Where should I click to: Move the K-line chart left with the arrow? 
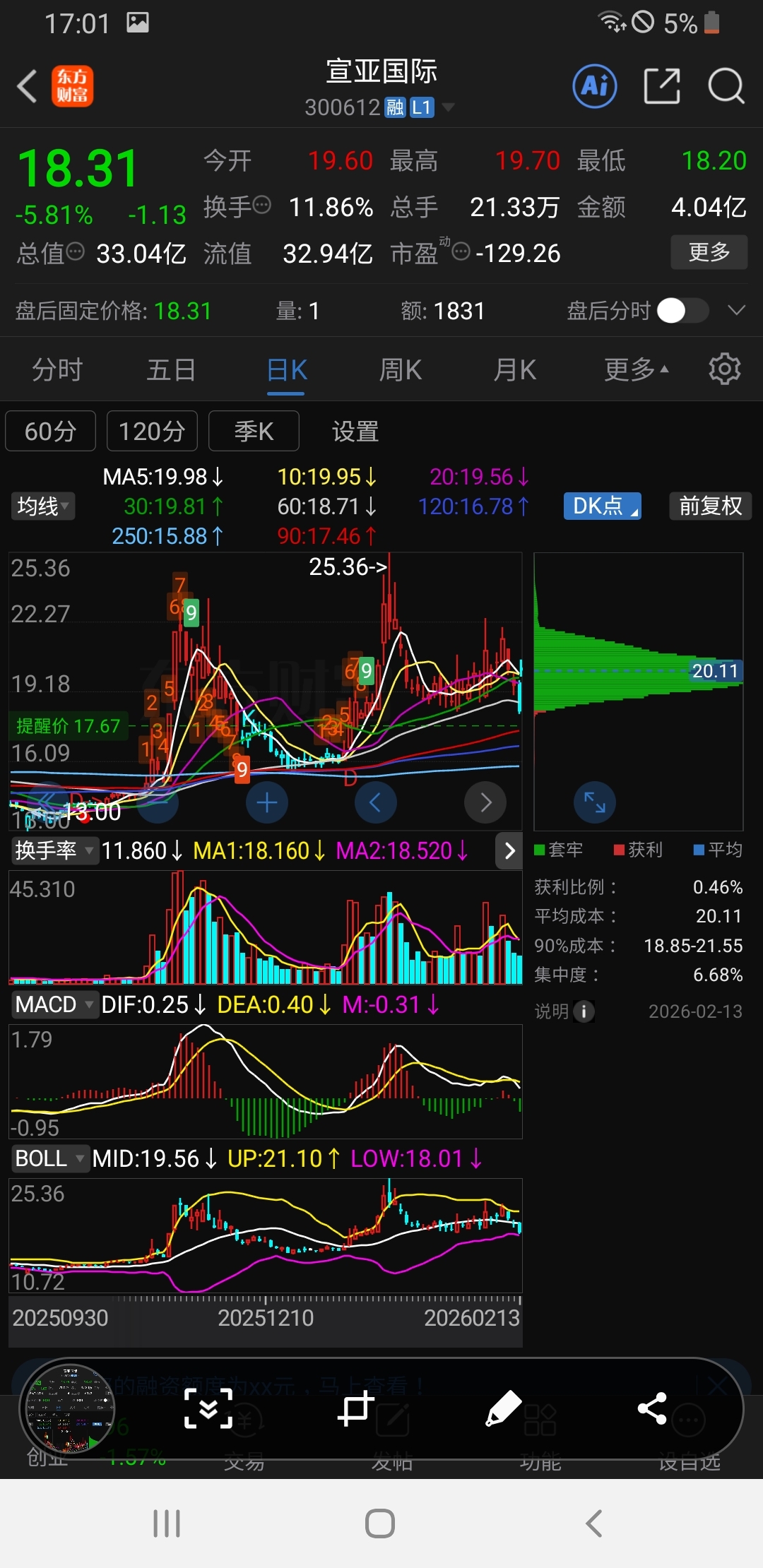(x=375, y=802)
